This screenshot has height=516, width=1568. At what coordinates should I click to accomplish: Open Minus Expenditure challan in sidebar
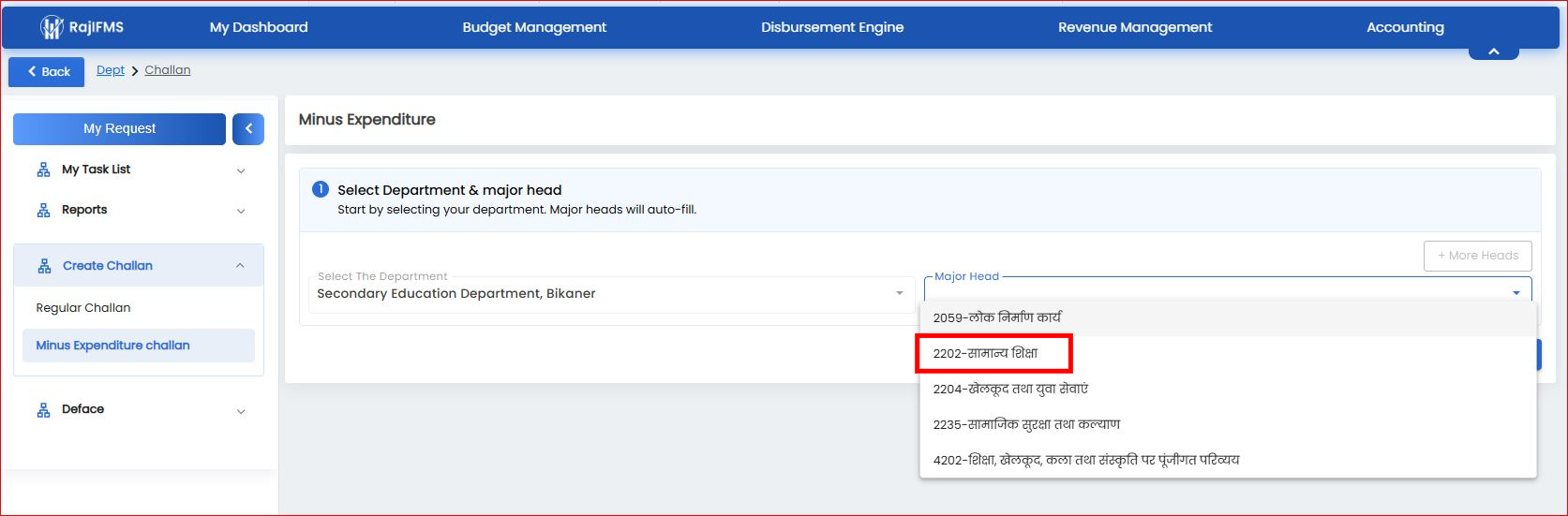(139, 346)
